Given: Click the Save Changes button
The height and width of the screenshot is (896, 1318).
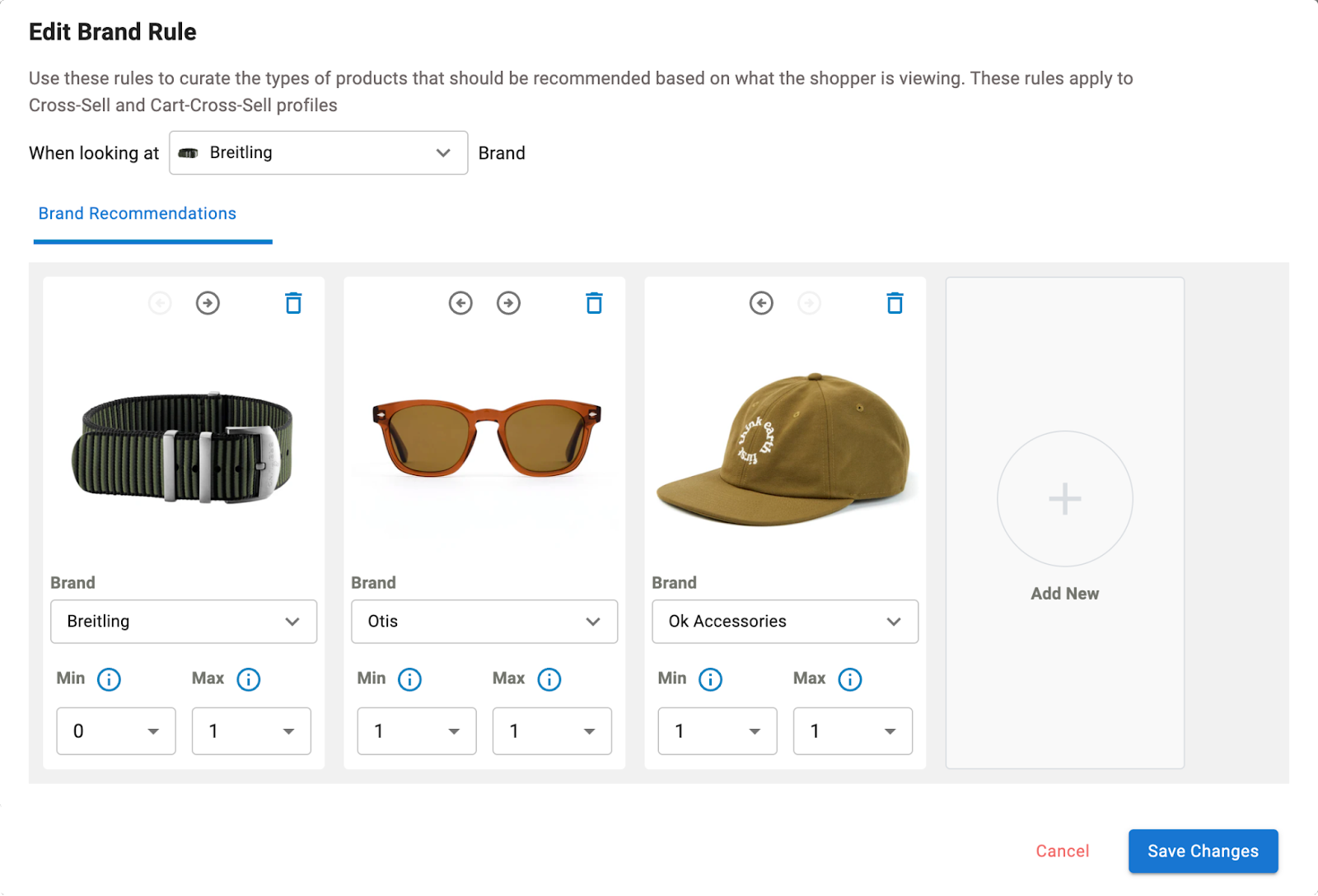Looking at the screenshot, I should tap(1203, 852).
